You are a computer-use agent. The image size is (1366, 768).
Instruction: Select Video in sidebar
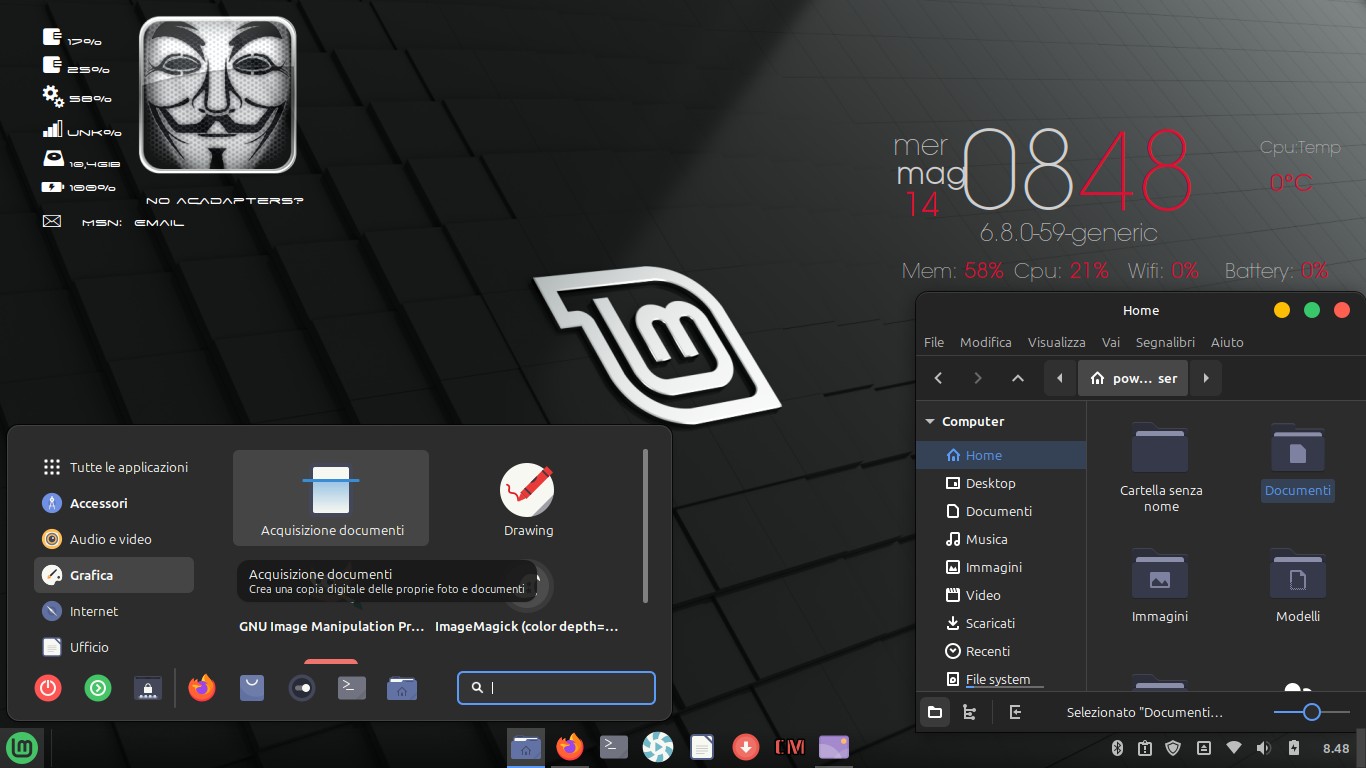coord(1001,595)
